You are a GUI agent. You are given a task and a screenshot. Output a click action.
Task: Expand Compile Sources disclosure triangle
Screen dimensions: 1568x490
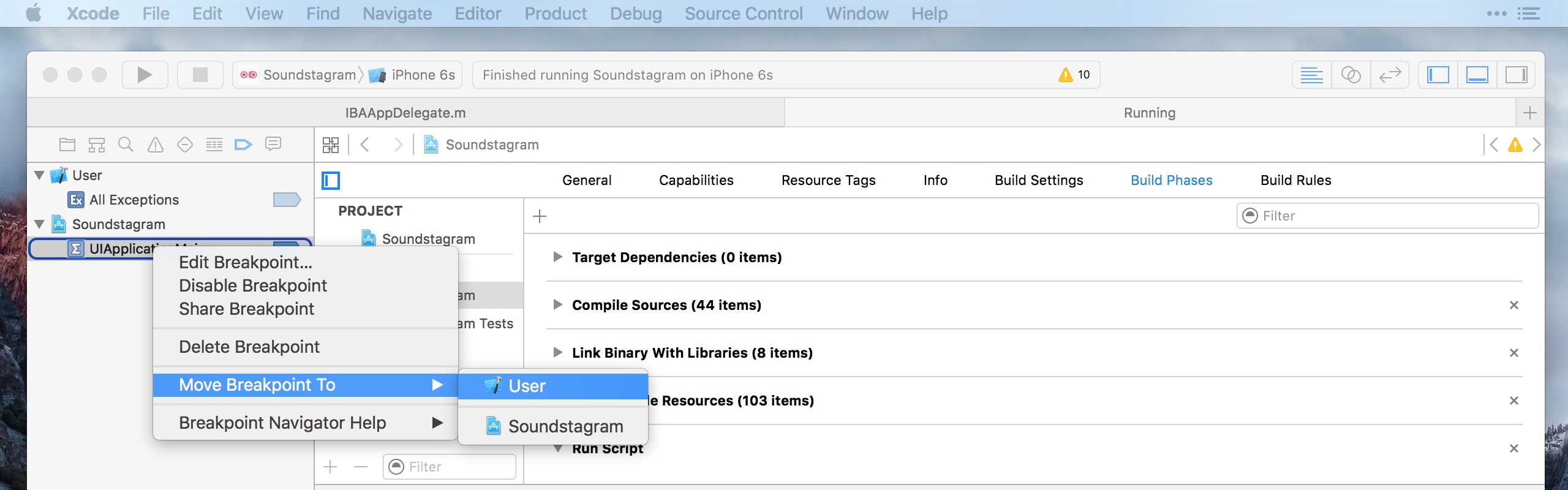point(557,304)
